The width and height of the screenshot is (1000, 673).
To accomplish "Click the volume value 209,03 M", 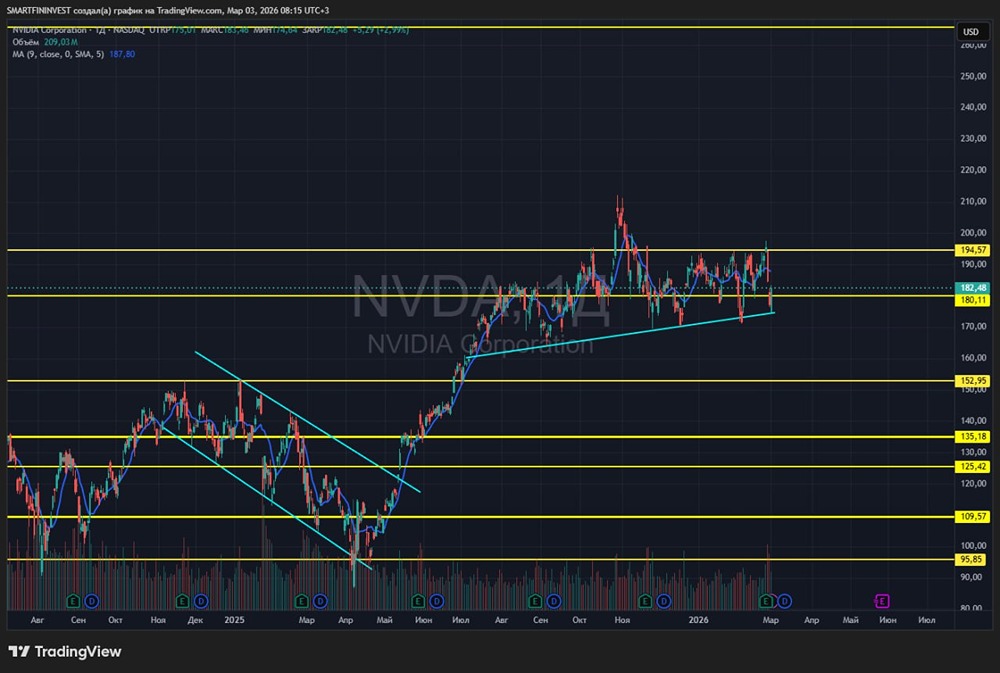I will tap(61, 42).
